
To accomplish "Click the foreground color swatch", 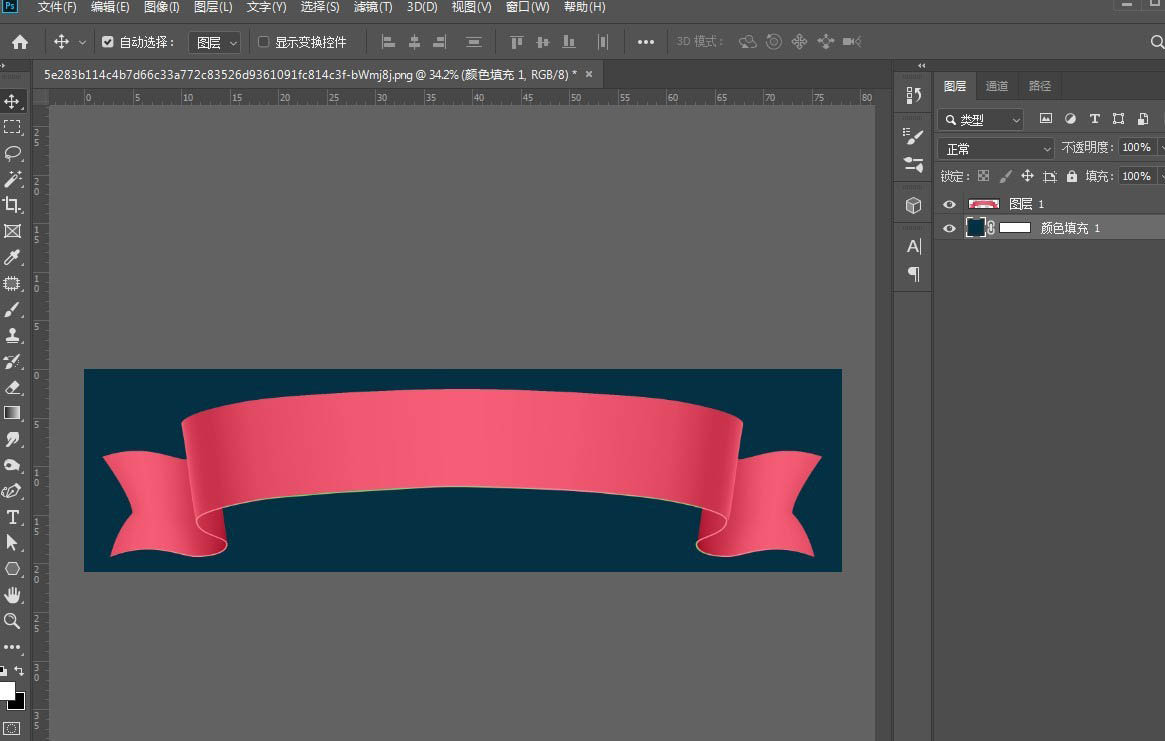I will click(x=5, y=691).
